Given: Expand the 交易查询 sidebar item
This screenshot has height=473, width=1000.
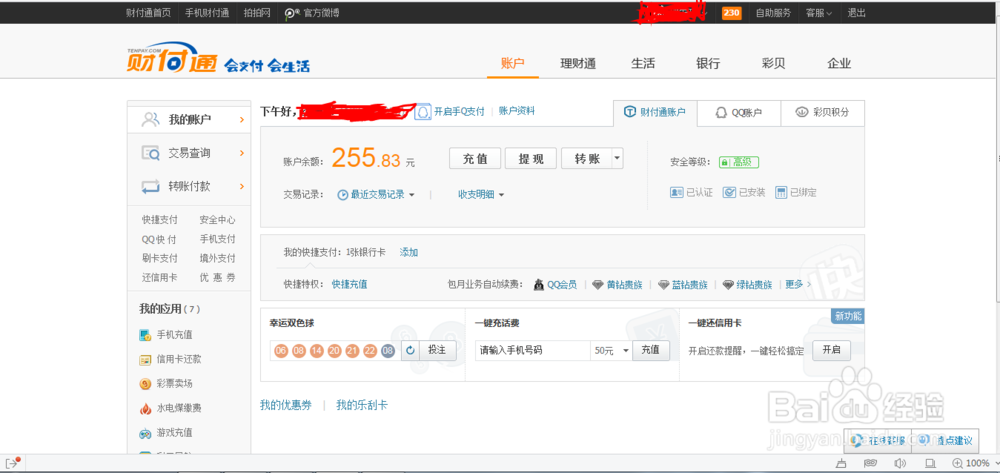Looking at the screenshot, I should 241,153.
